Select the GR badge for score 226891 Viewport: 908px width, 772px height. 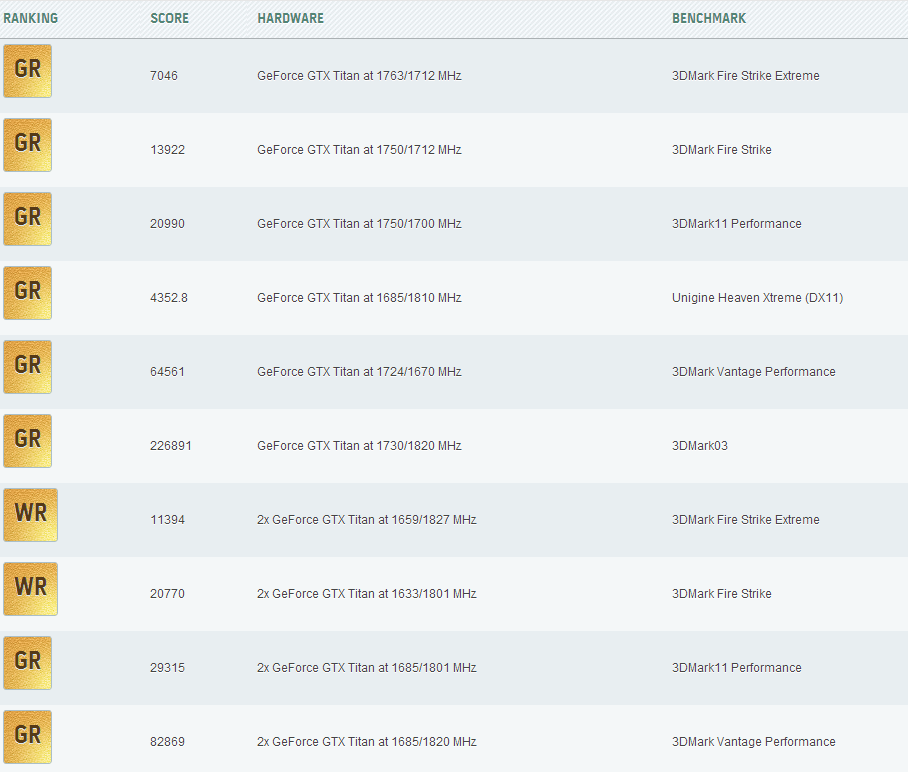27,441
